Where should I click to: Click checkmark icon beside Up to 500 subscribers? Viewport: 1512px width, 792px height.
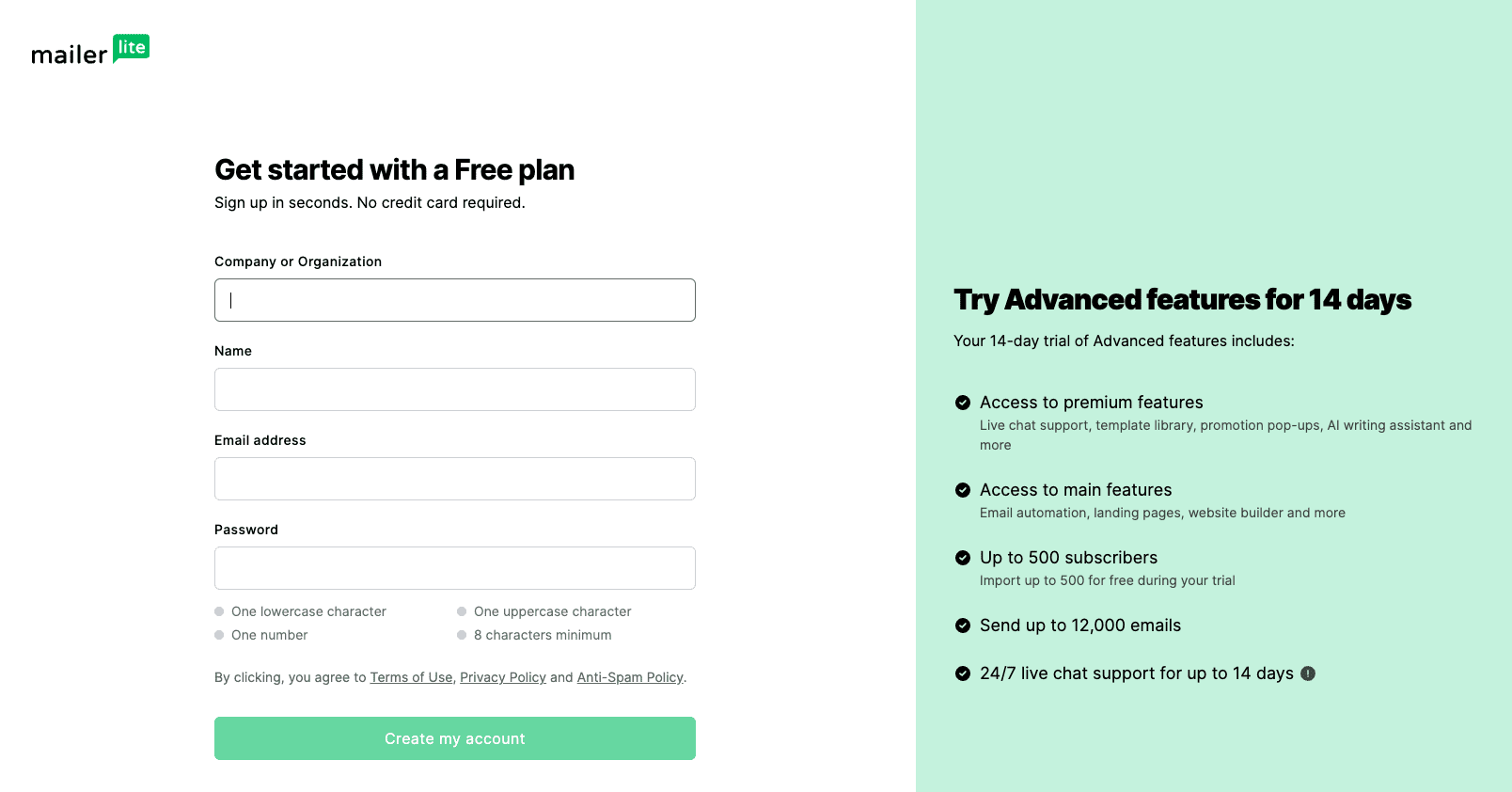click(x=963, y=558)
